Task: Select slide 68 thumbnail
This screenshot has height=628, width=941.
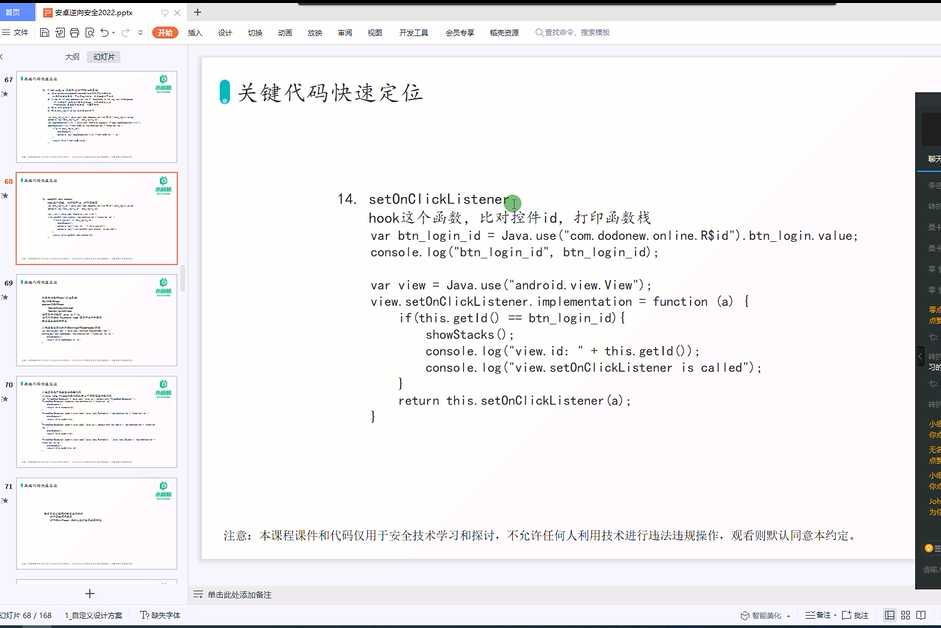Action: (x=97, y=219)
